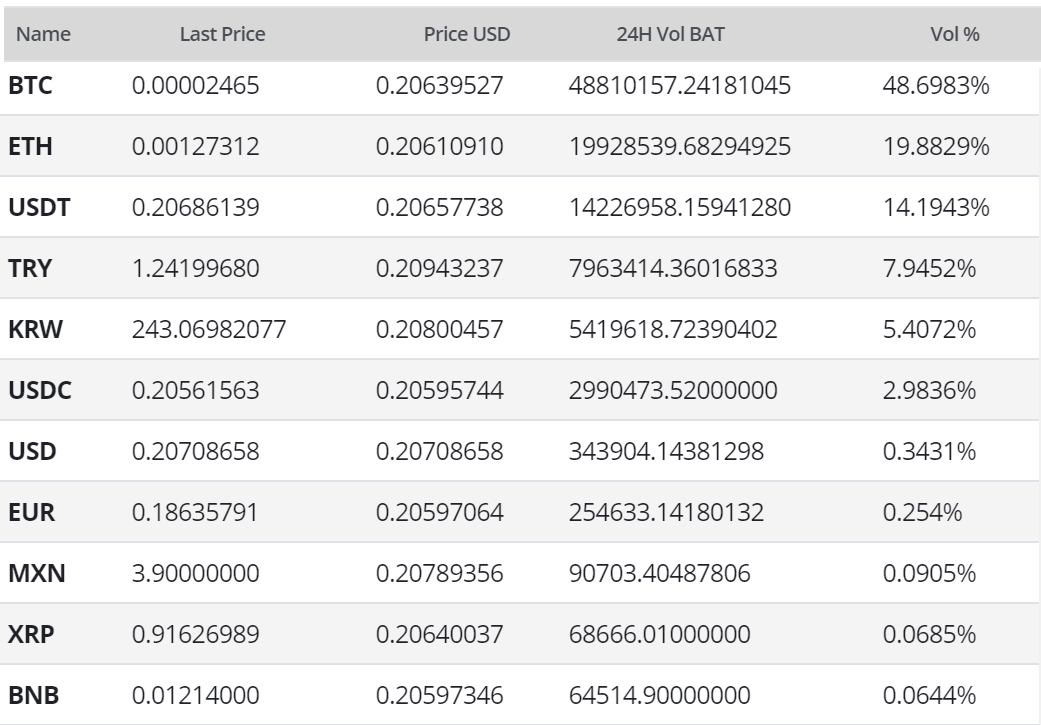Select the EUR name cell
The width and height of the screenshot is (1041, 725).
pos(31,513)
